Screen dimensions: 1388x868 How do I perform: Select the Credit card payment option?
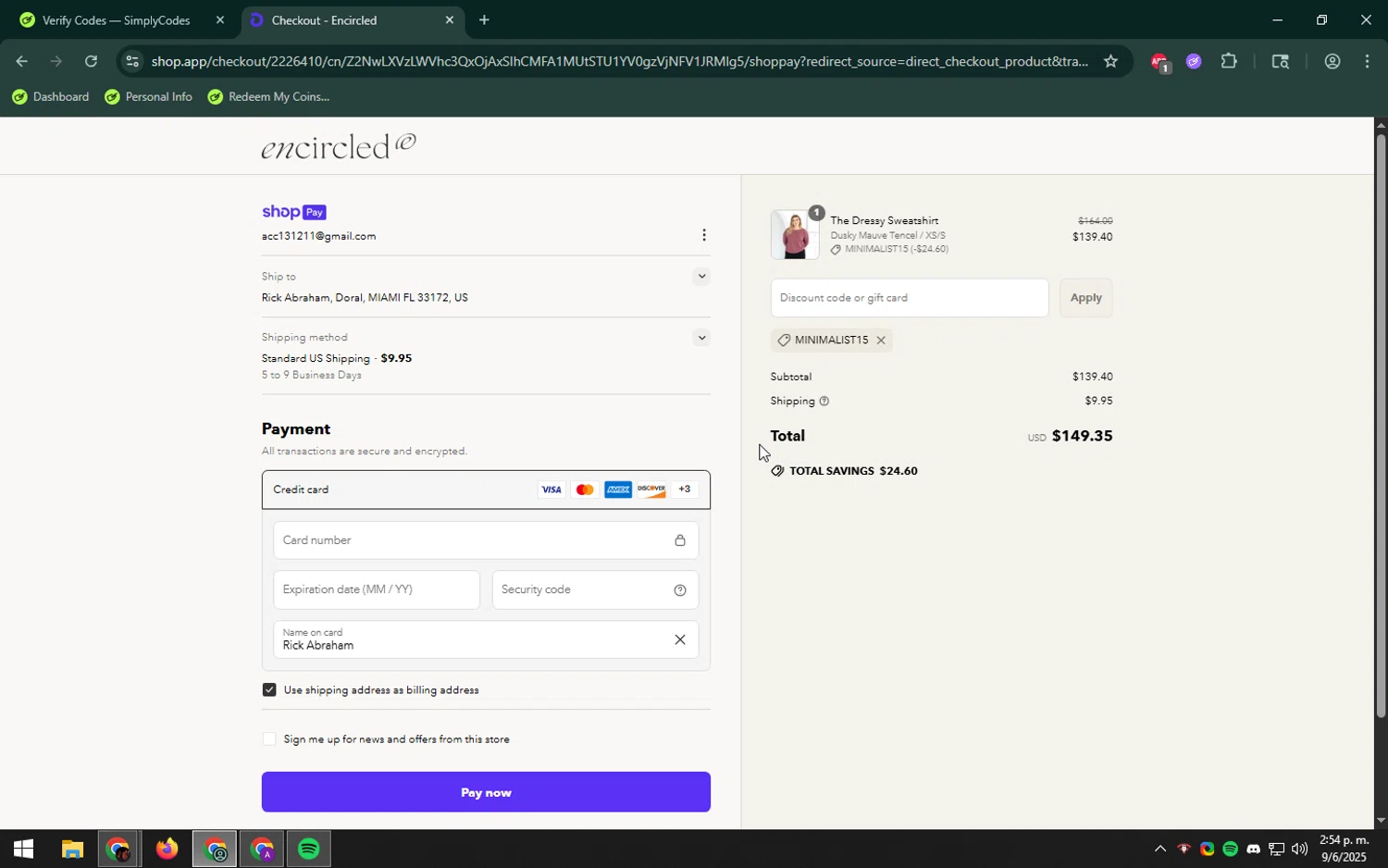coord(486,490)
